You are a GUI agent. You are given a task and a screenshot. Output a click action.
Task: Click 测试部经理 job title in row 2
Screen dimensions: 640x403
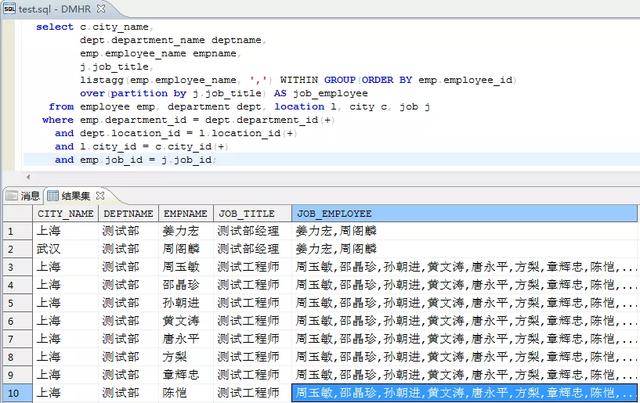click(252, 249)
